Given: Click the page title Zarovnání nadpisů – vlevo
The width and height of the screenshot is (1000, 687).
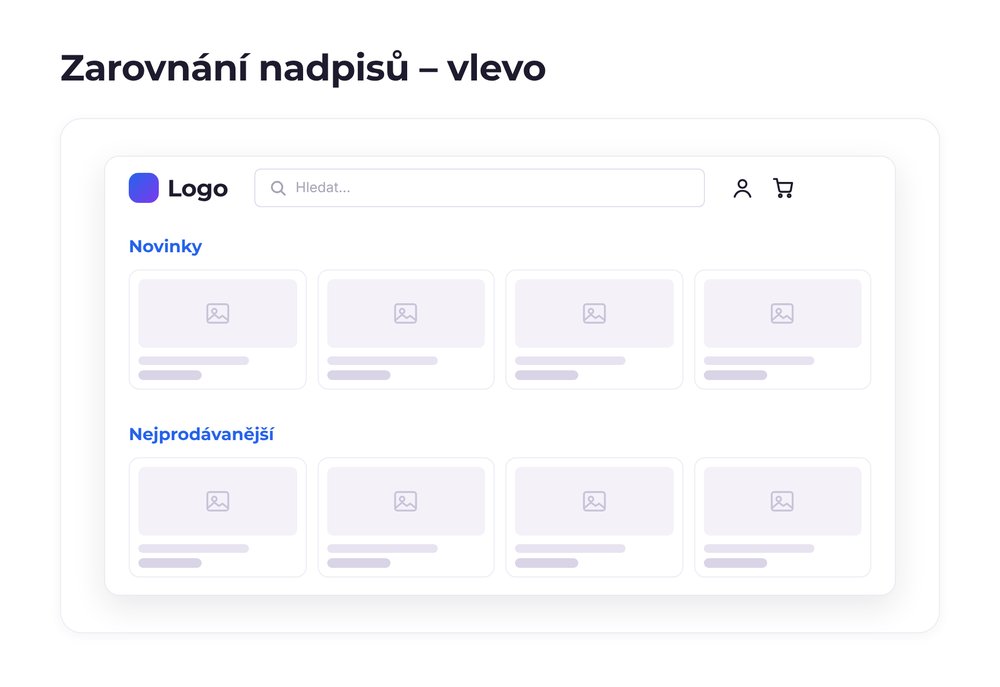Looking at the screenshot, I should [x=303, y=69].
